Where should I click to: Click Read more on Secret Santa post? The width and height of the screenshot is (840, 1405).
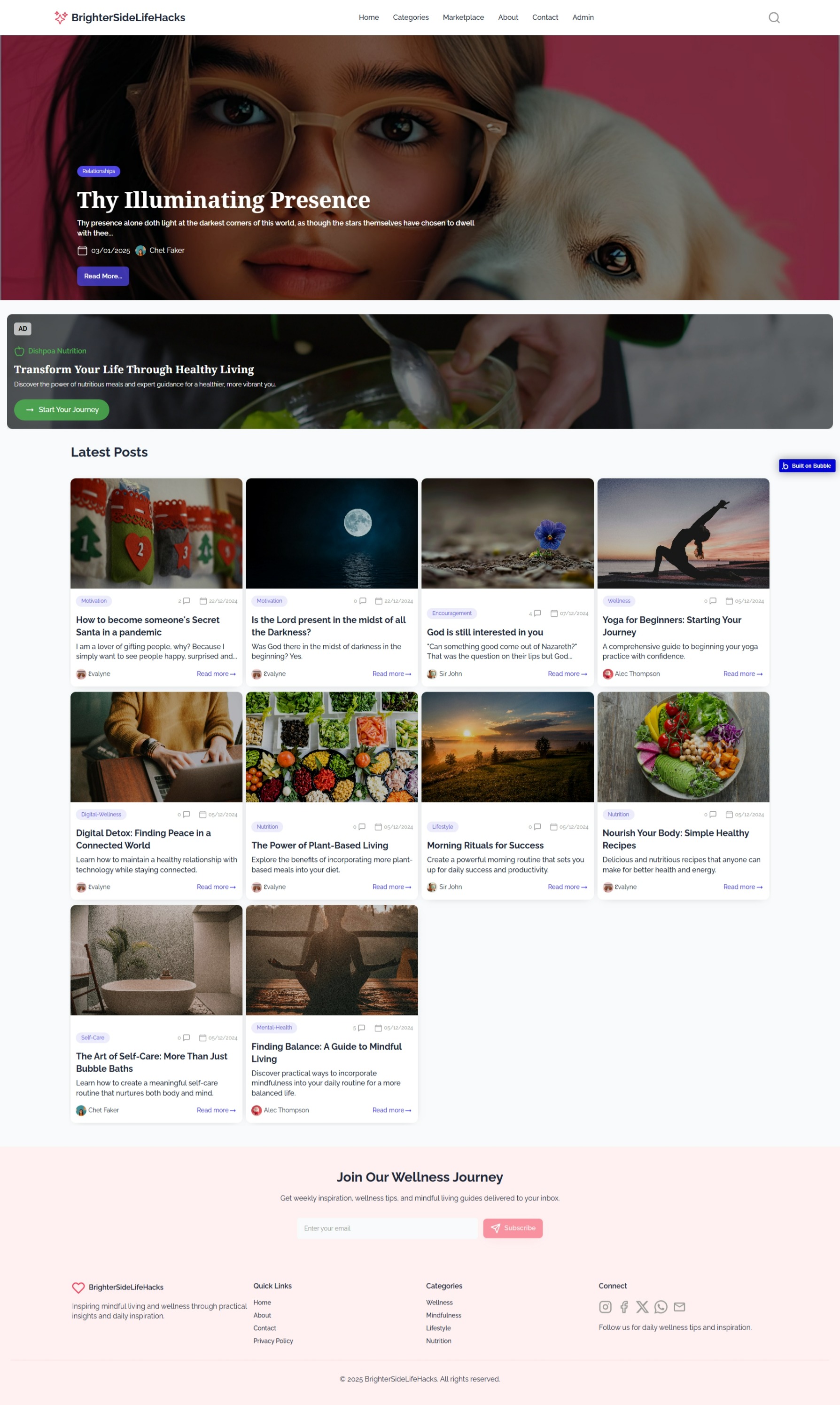tap(216, 674)
